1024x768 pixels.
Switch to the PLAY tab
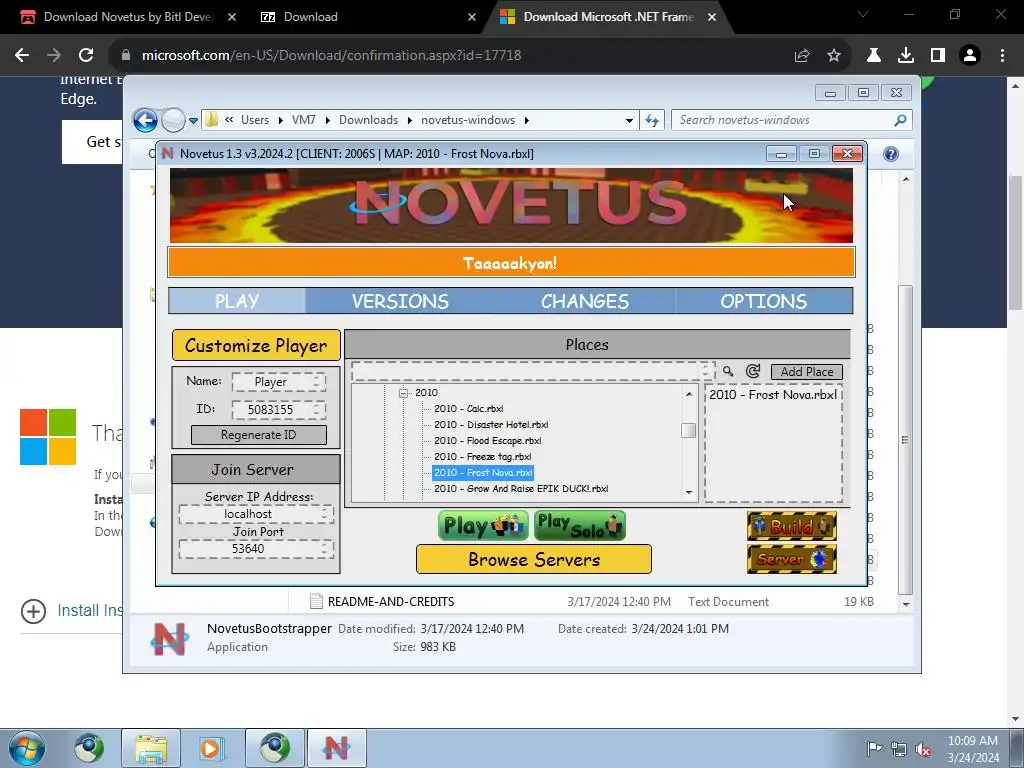tap(237, 301)
